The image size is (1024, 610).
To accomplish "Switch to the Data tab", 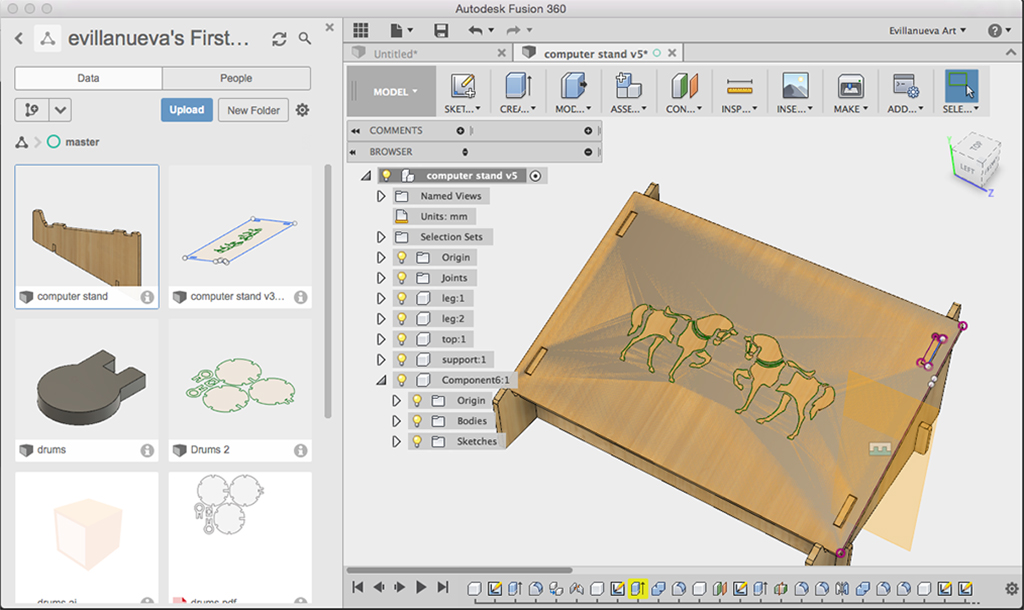I will (88, 78).
